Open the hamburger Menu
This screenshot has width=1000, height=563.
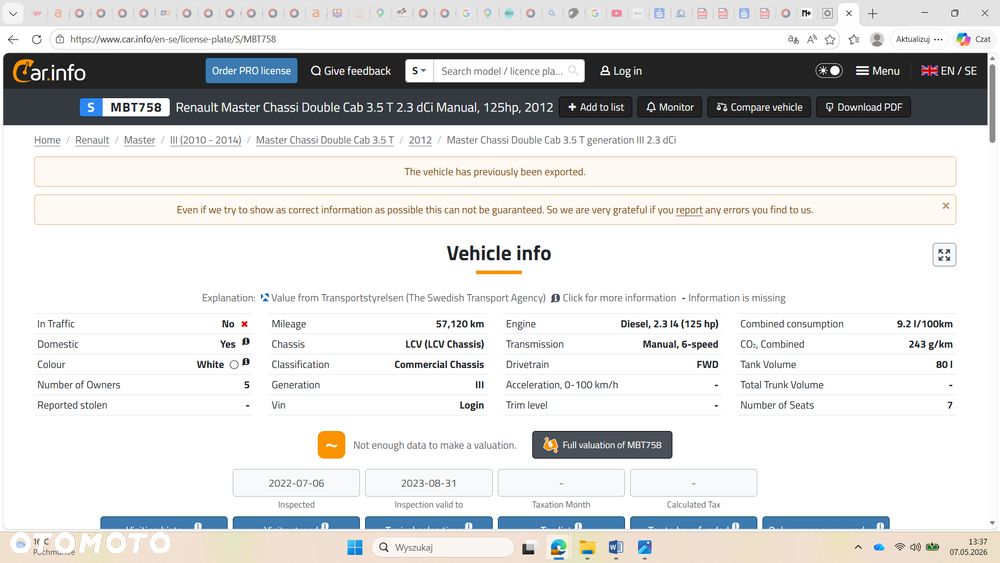pos(878,71)
